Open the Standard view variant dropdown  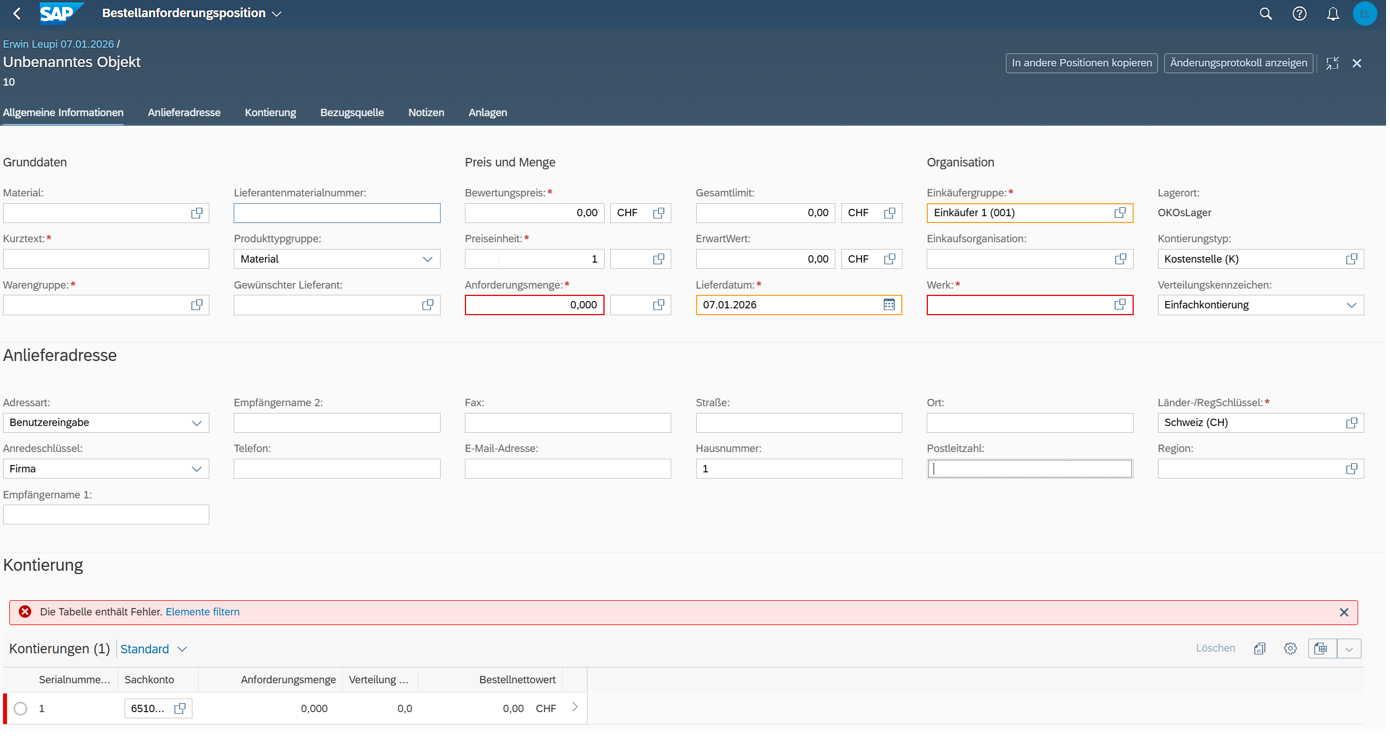pos(154,651)
